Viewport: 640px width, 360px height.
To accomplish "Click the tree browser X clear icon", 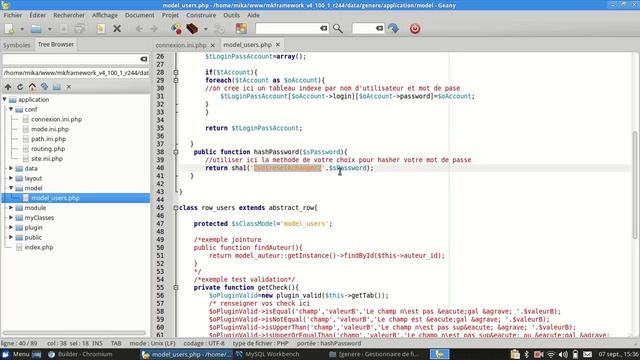I will pos(69,87).
